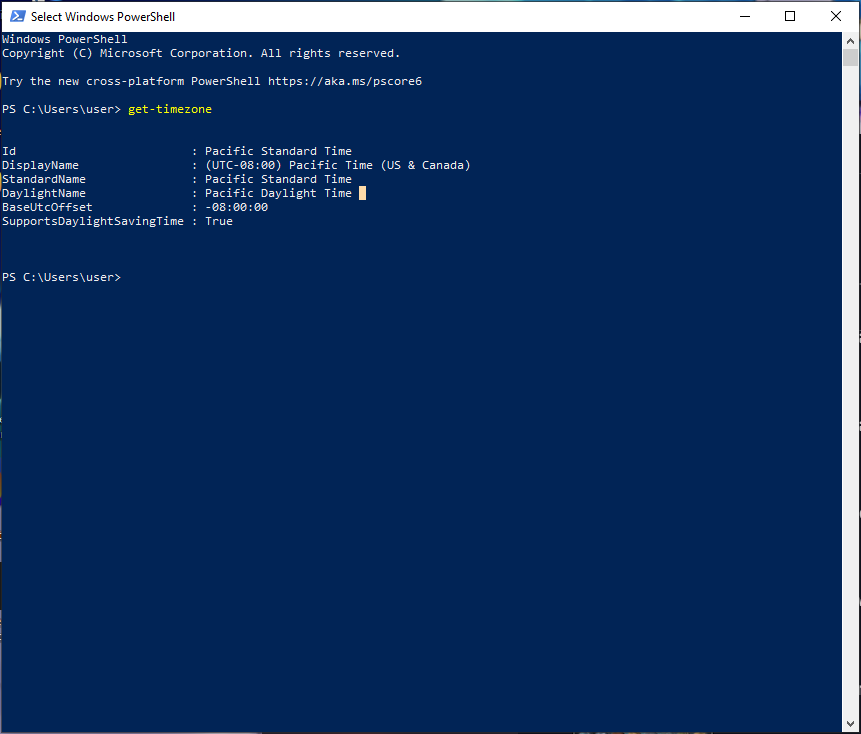Click the scrollbar down arrow
This screenshot has width=861, height=734.
(851, 724)
